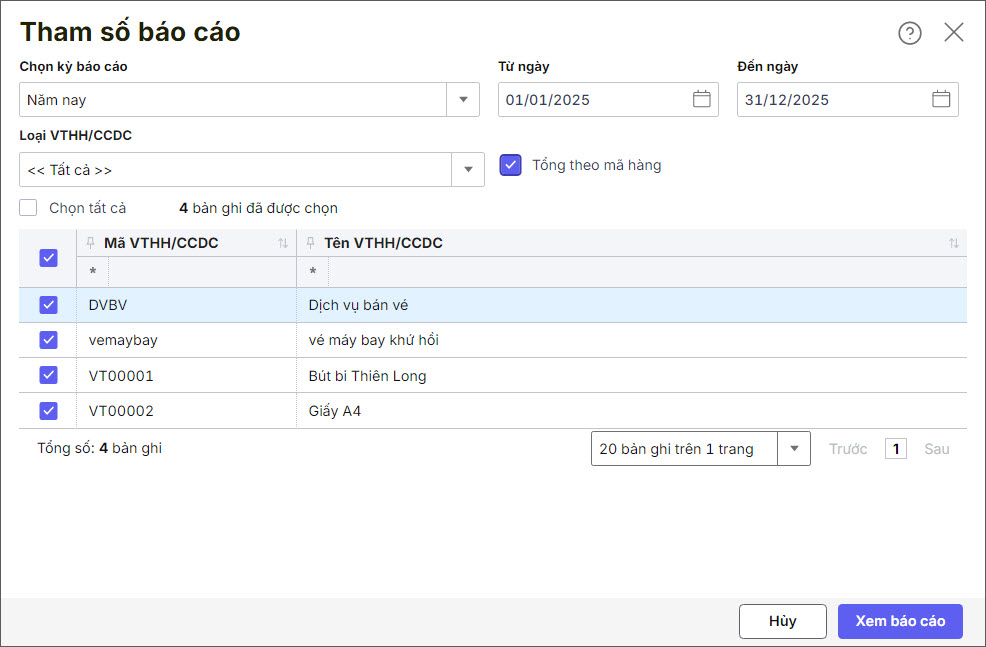Image resolution: width=986 pixels, height=647 pixels.
Task: Expand the Chọn kỳ báo cáo dropdown
Action: click(463, 99)
